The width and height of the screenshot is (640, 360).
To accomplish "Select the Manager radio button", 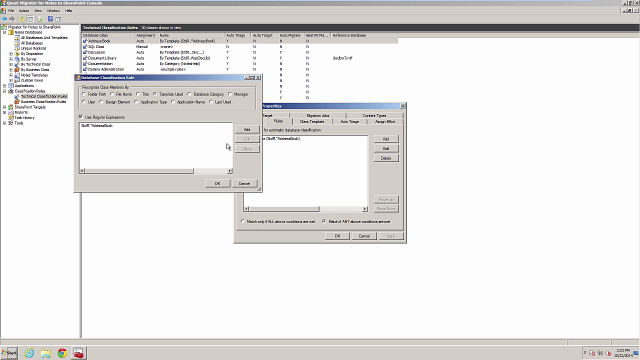I will (230, 94).
